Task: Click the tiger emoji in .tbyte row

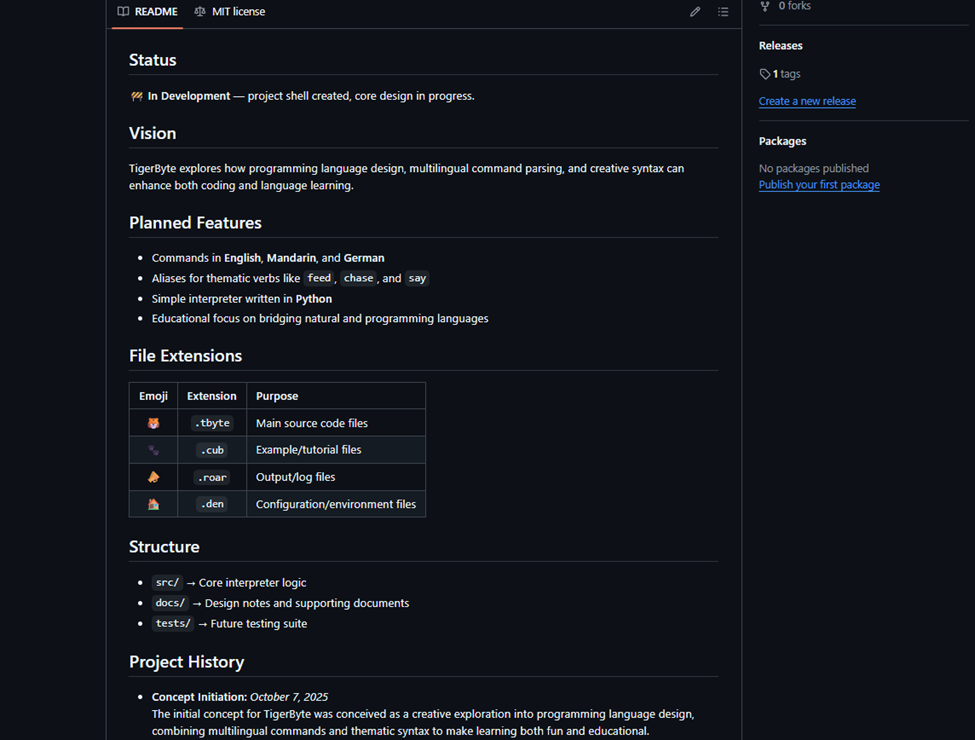Action: [153, 423]
